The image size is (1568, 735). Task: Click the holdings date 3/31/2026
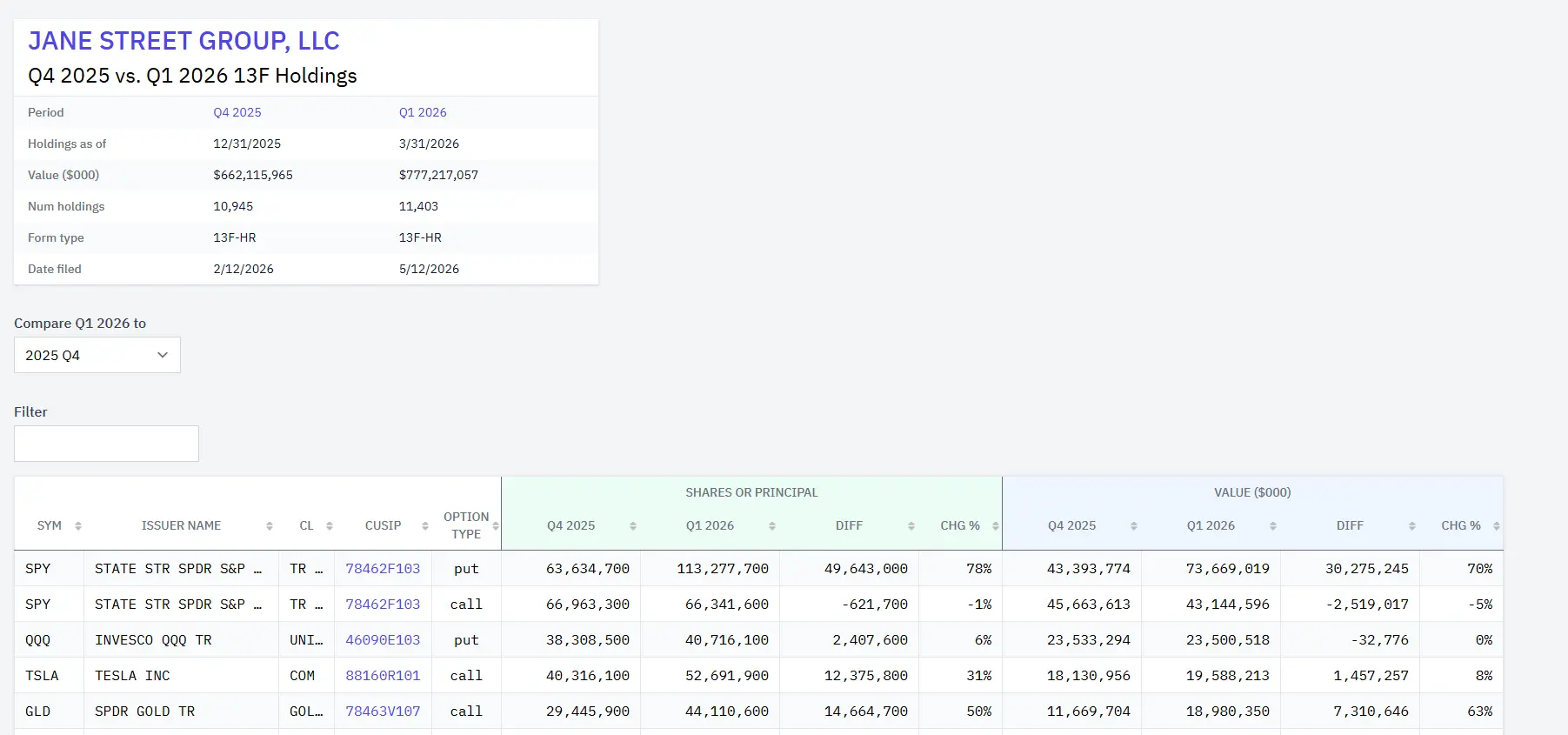click(x=429, y=144)
